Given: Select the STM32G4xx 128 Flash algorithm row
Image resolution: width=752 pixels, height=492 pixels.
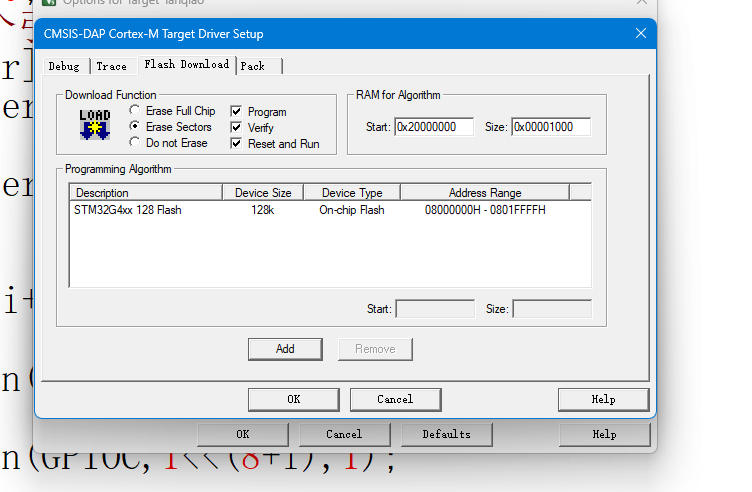Looking at the screenshot, I should click(330, 210).
